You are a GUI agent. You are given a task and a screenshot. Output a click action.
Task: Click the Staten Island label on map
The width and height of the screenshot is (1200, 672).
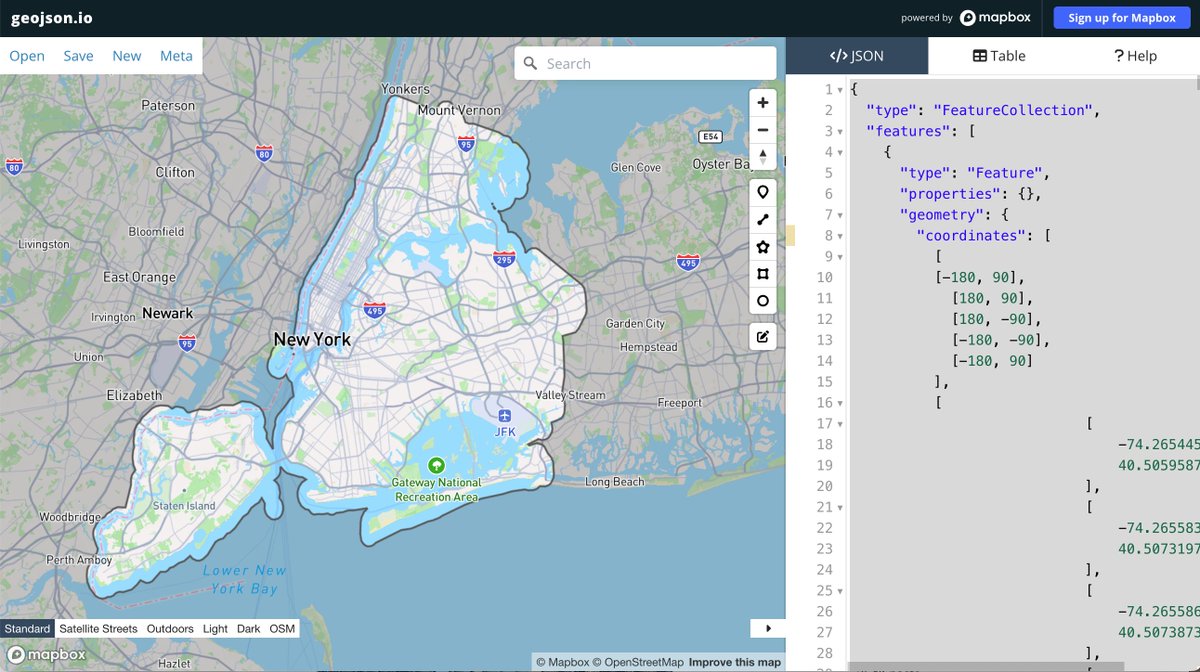(x=184, y=506)
